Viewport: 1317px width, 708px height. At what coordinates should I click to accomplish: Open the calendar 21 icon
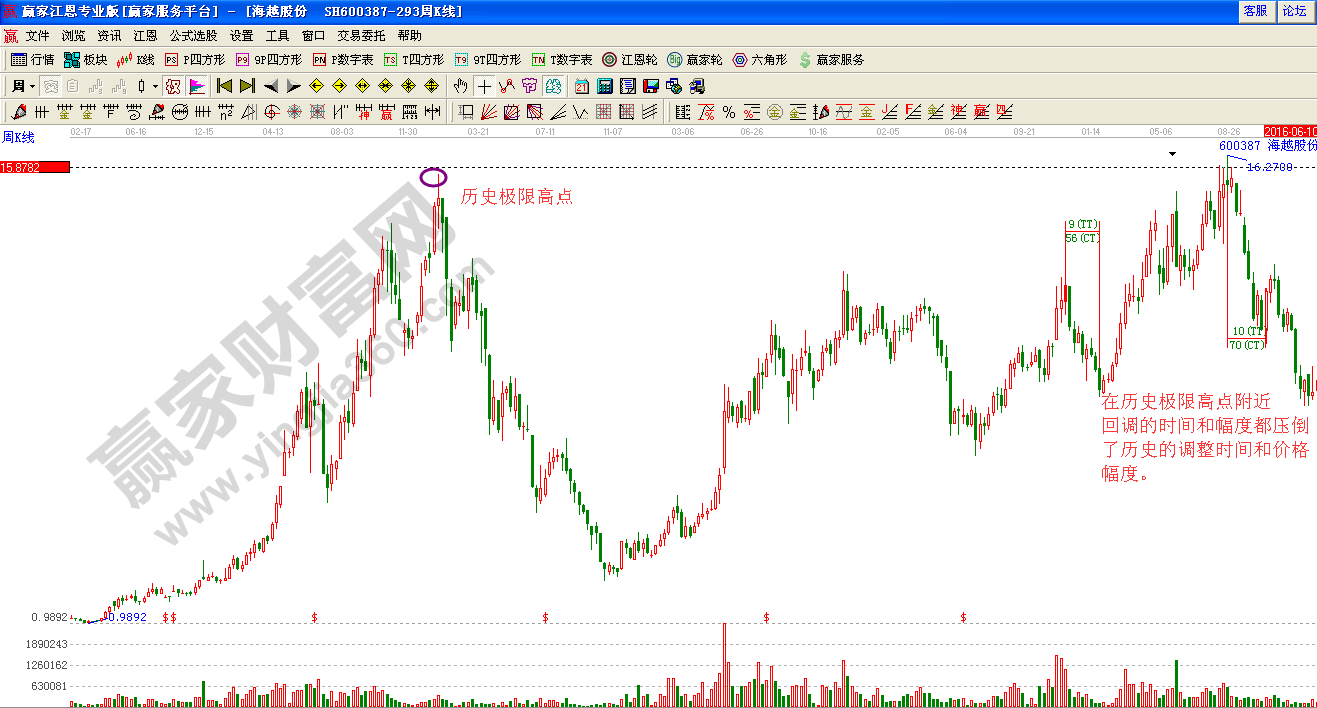click(582, 86)
